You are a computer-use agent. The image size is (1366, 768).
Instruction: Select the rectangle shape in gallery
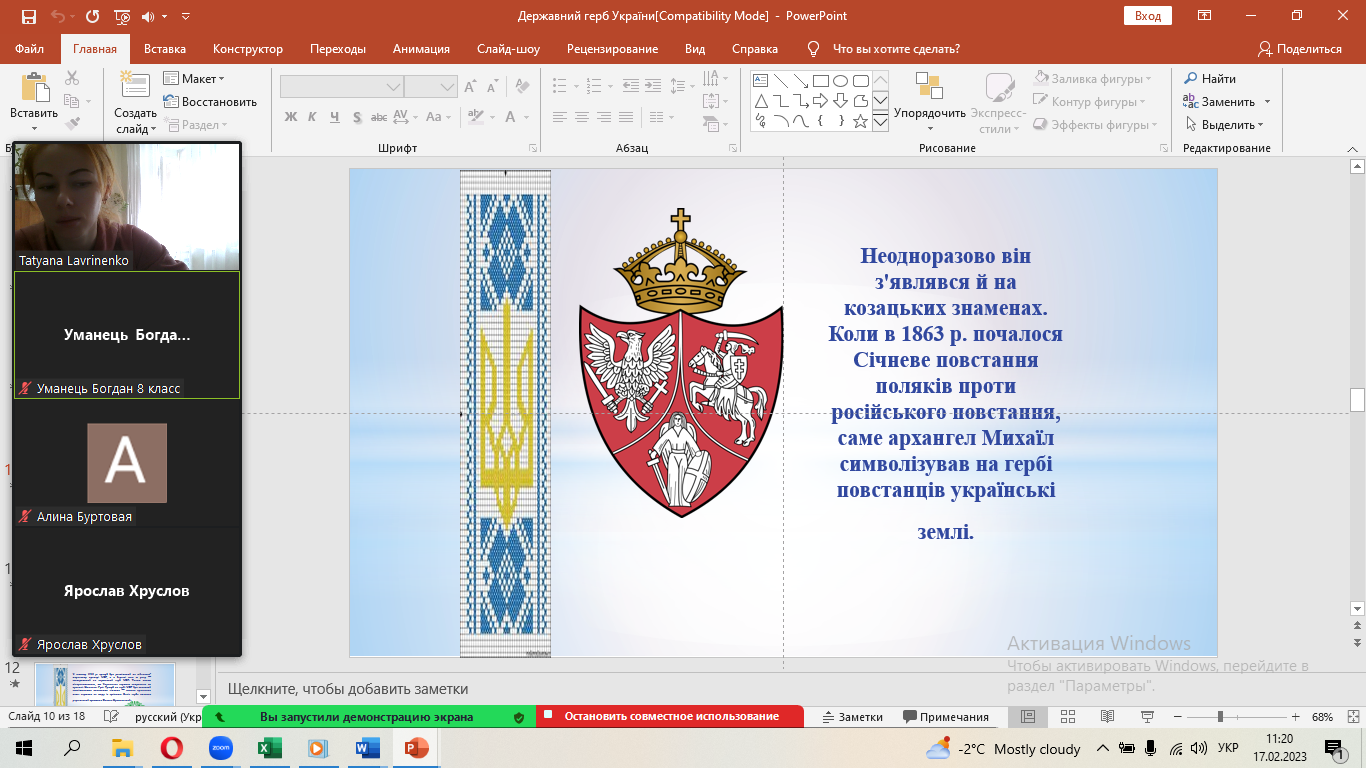click(x=820, y=81)
